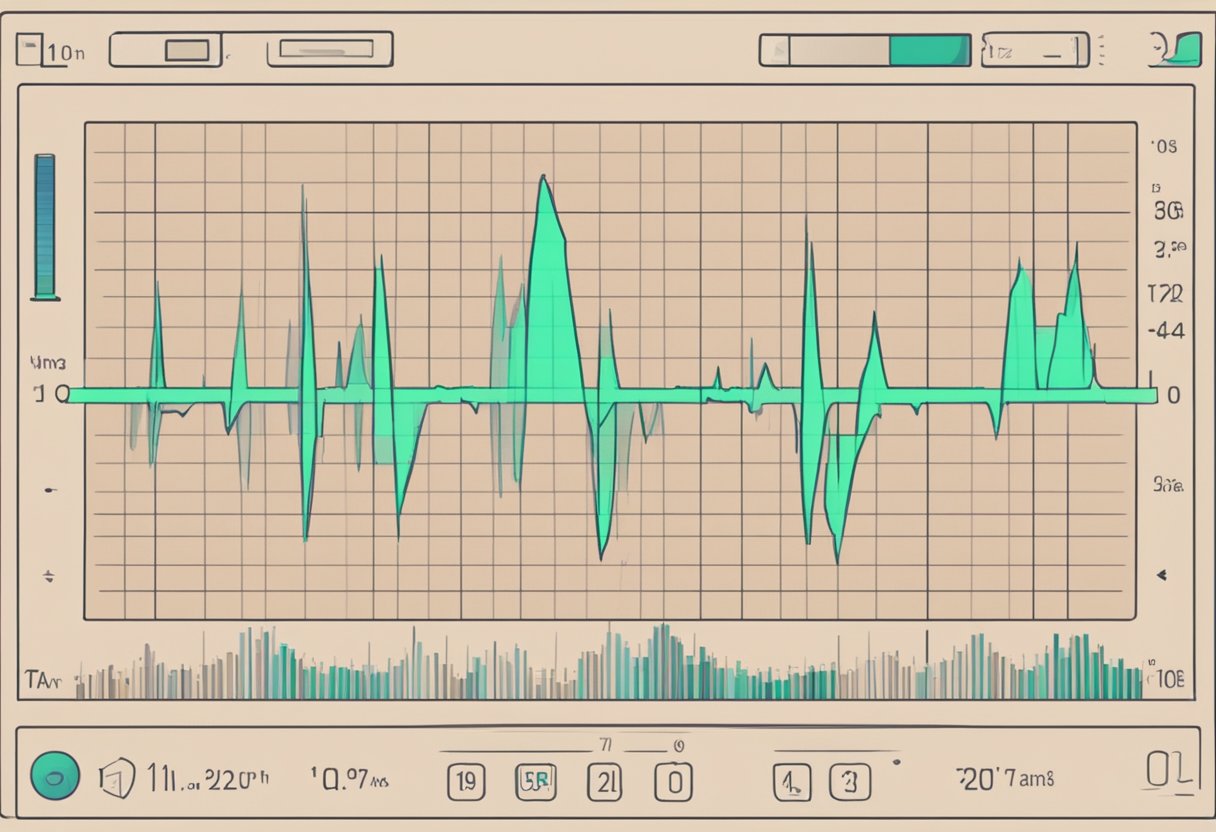Screen dimensions: 1216x832
Task: Click the left-pointing triangle right of the graph
Action: (x=1162, y=576)
